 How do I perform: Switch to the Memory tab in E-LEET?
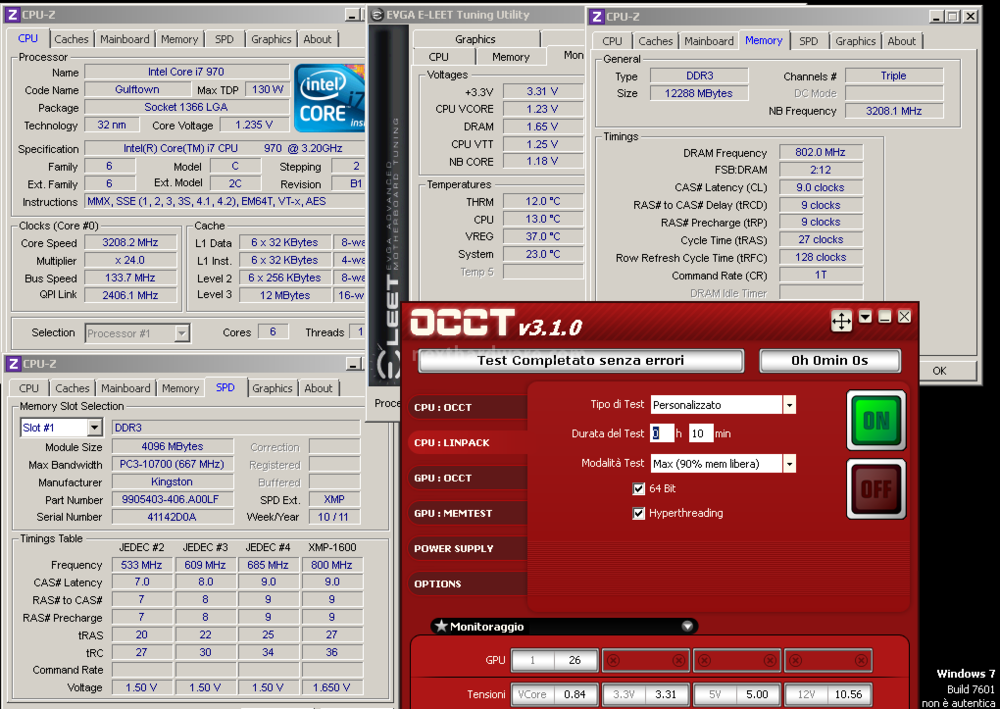pyautogui.click(x=511, y=57)
